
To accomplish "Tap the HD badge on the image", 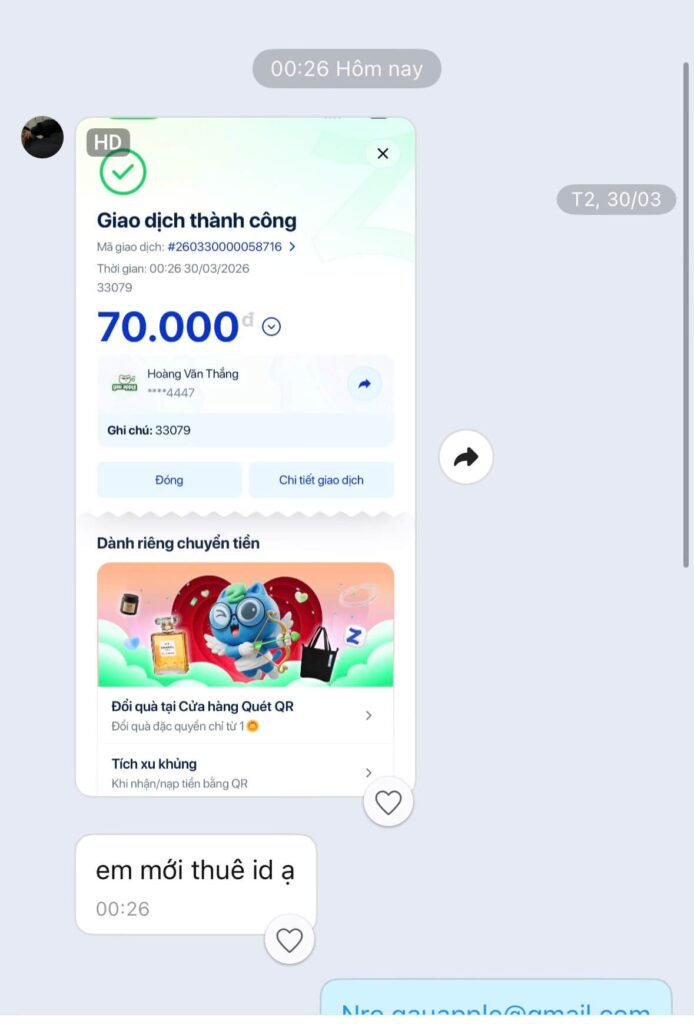I will click(108, 142).
